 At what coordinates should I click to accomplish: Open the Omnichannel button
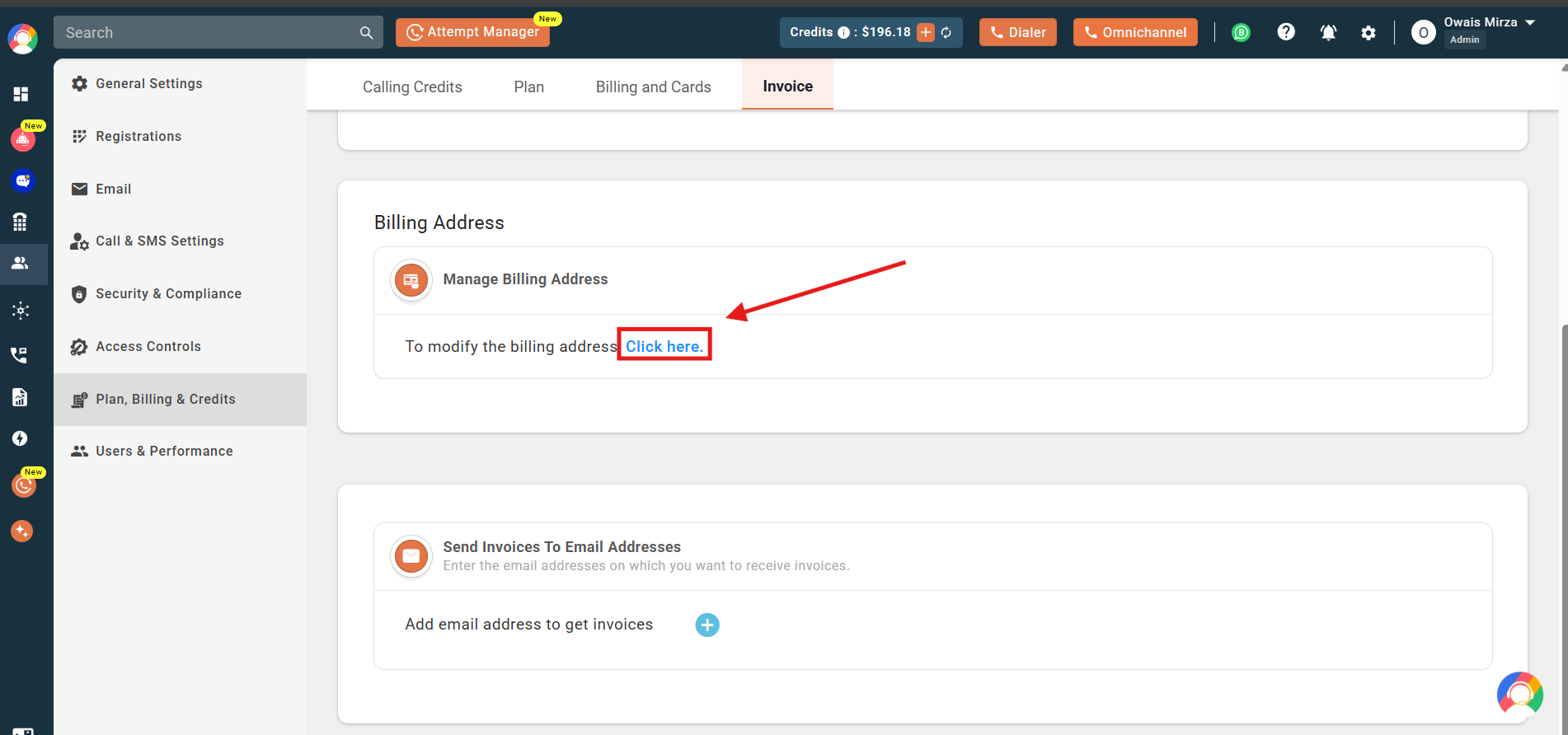(x=1135, y=32)
